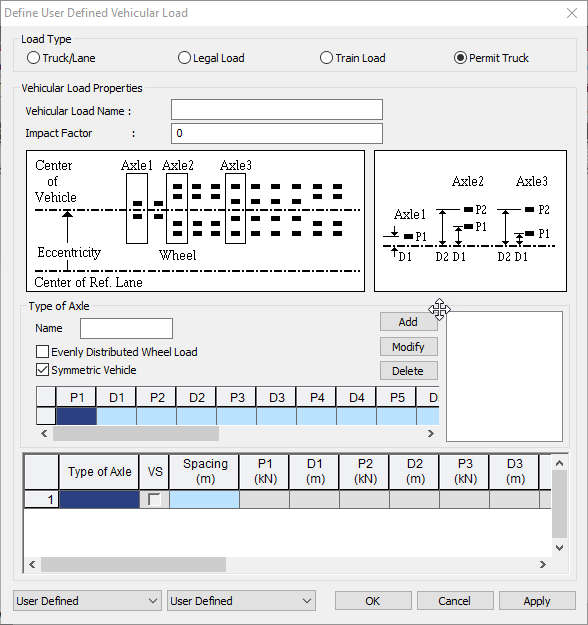Open the first User Defined dropdown
The image size is (588, 625).
pos(87,601)
